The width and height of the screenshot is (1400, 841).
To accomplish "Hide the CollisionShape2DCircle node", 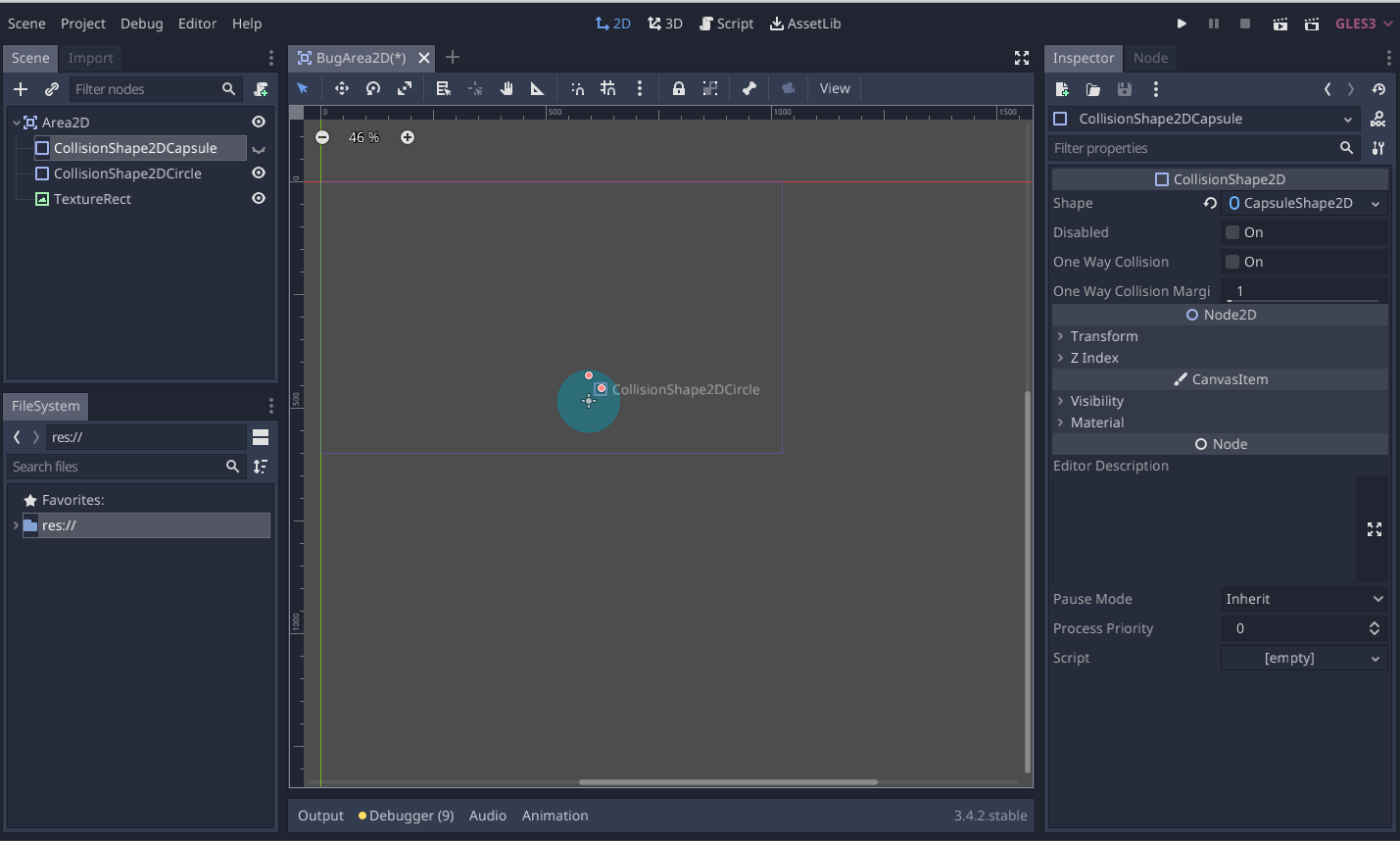I will click(x=259, y=173).
